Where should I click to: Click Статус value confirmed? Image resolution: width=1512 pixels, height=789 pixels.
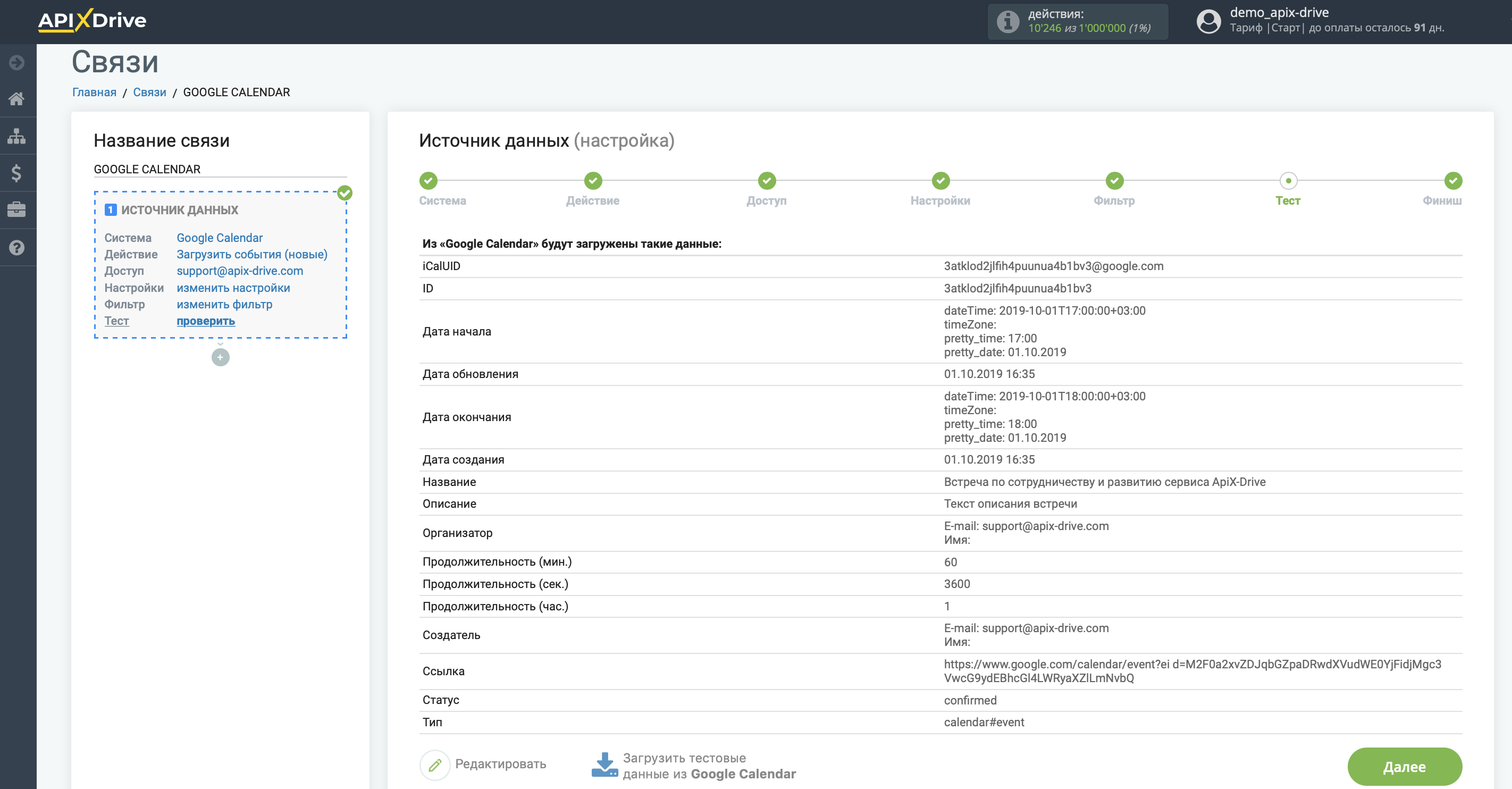point(970,700)
